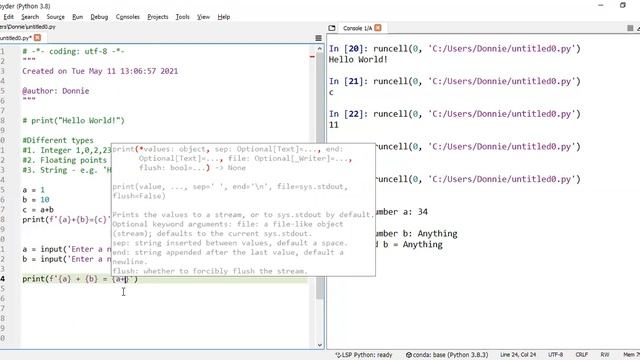Image resolution: width=640 pixels, height=360 pixels.
Task: Open the editor options hamburger menu
Action: click(319, 38)
